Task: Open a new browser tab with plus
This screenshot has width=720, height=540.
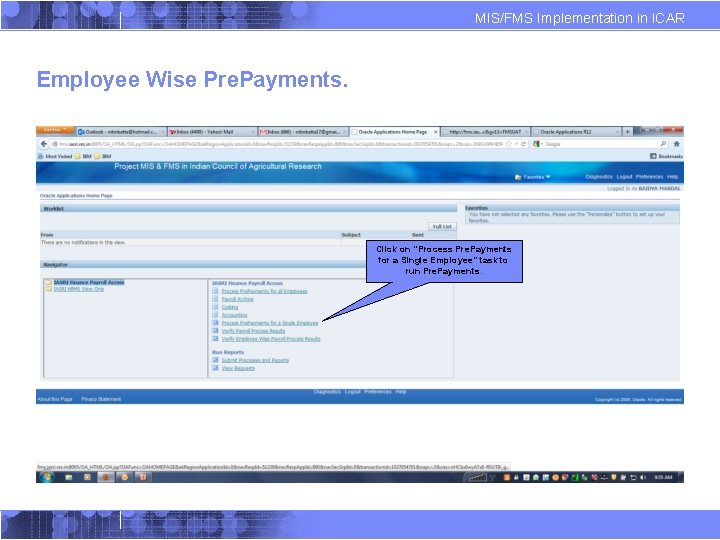Action: (x=627, y=132)
